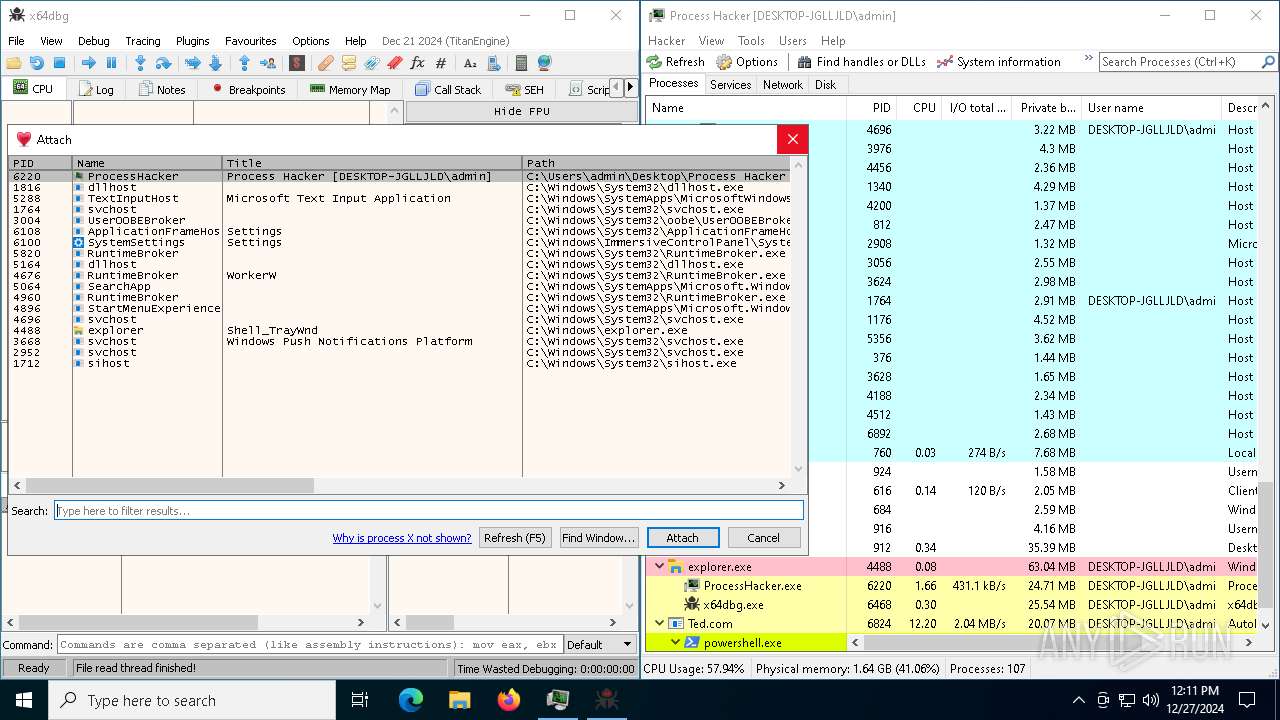Click the Appearance font icon in toolbar

coord(470,63)
